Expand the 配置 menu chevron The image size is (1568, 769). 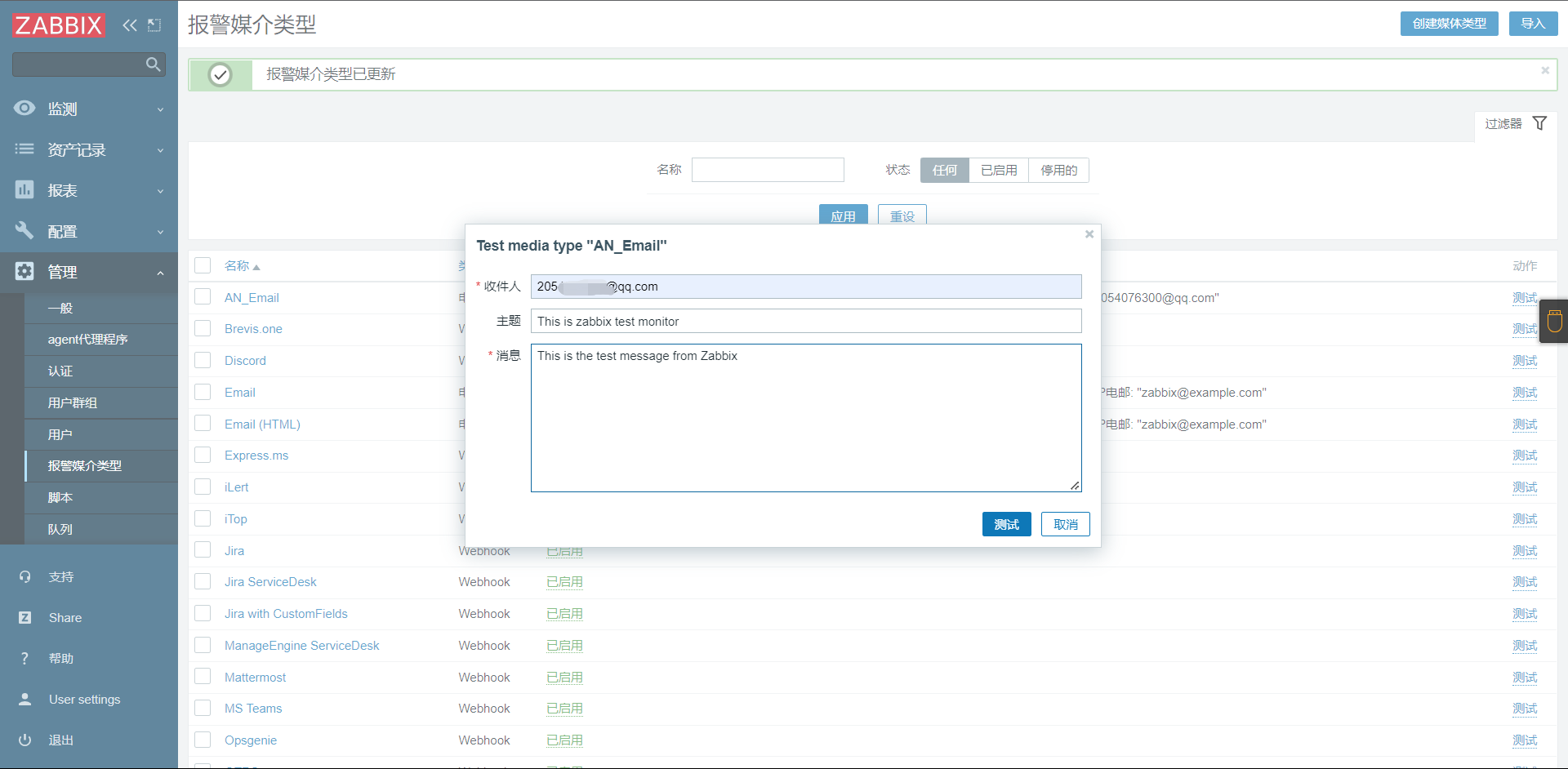[x=160, y=232]
